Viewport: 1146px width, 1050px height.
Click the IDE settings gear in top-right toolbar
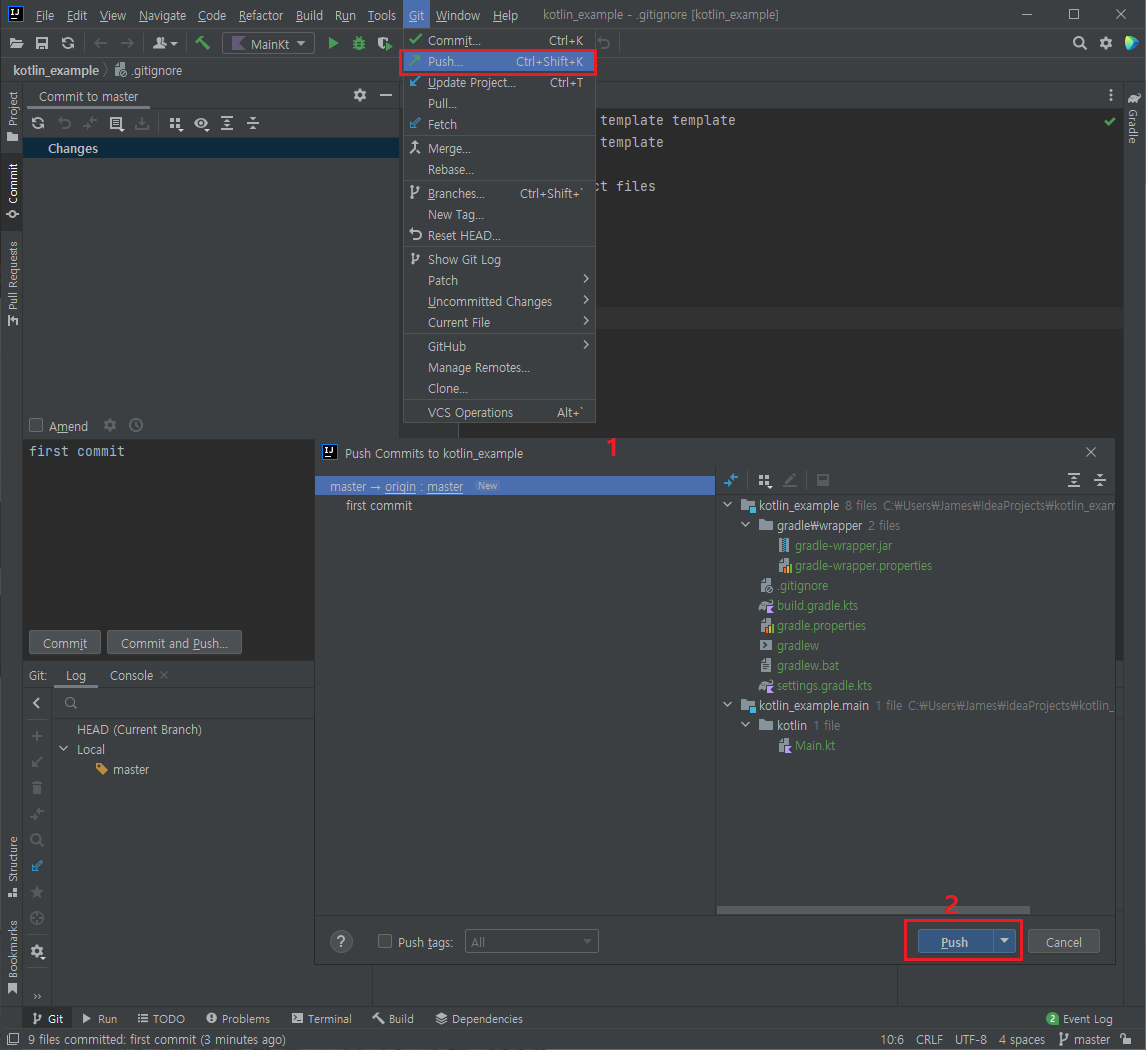(1107, 43)
